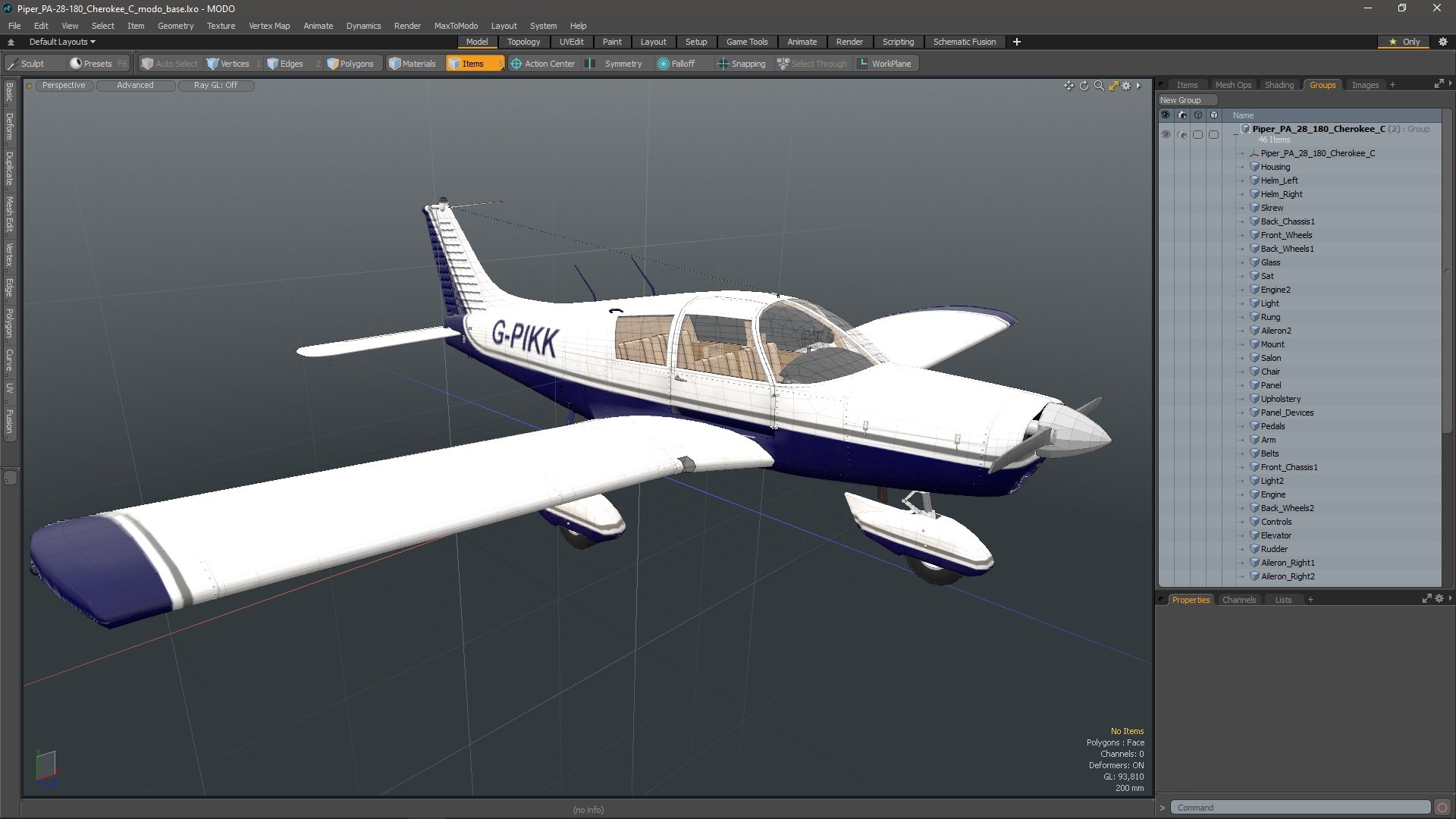Expand the viewport options arrow
Viewport: 1456px width, 819px height.
pyautogui.click(x=1138, y=86)
